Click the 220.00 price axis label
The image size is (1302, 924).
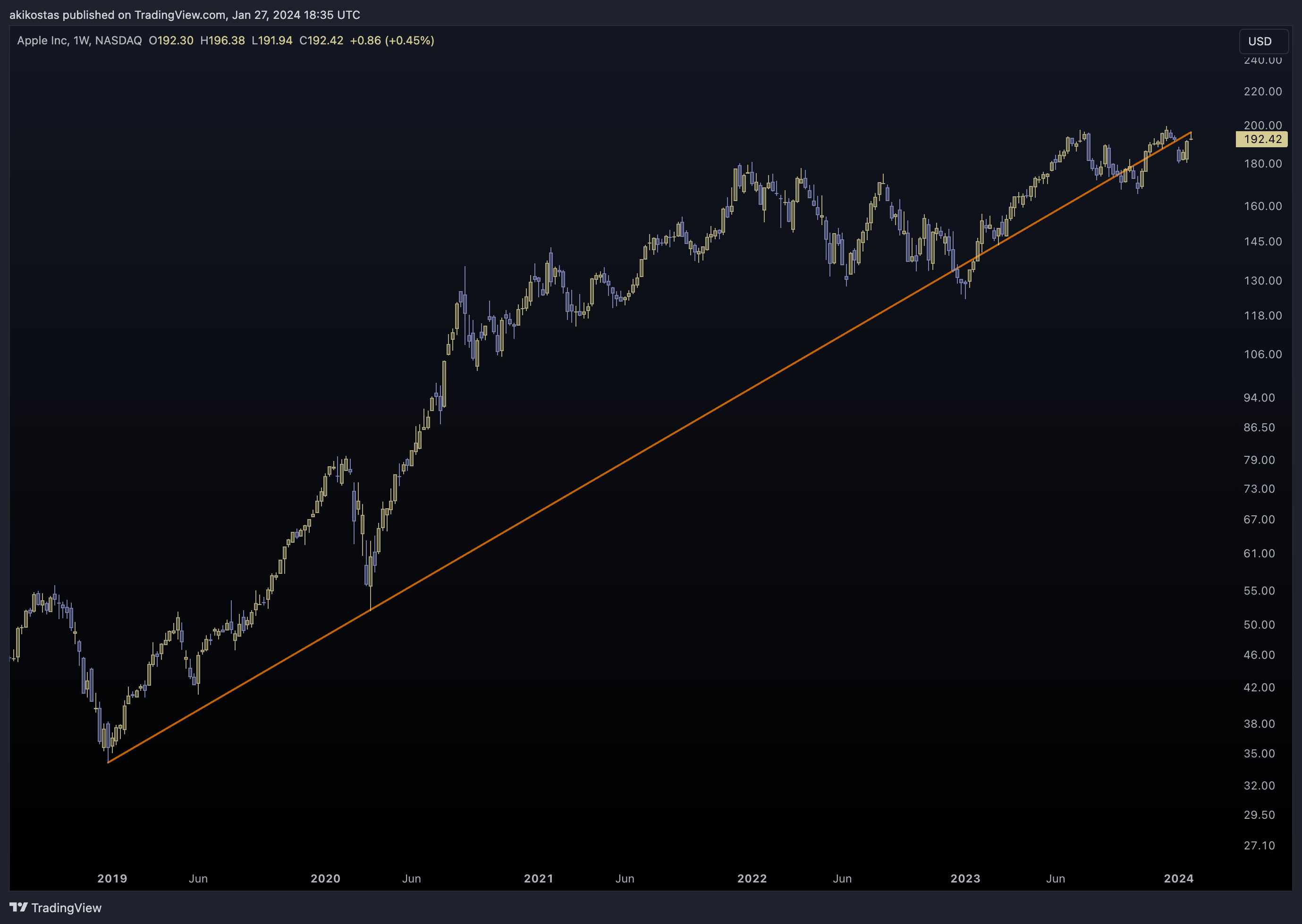(1263, 92)
